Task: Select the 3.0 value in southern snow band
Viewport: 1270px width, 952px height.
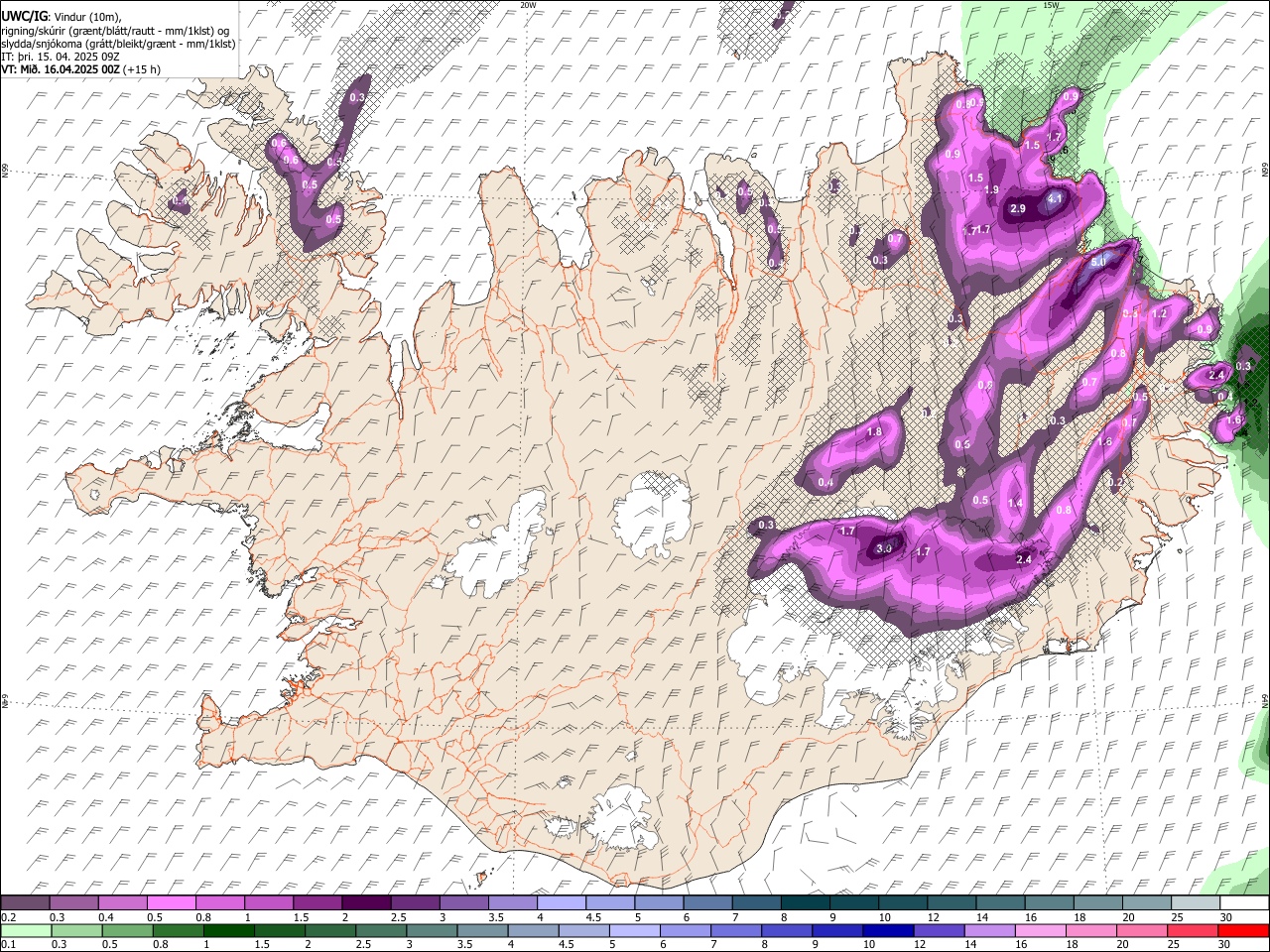Action: pos(883,547)
